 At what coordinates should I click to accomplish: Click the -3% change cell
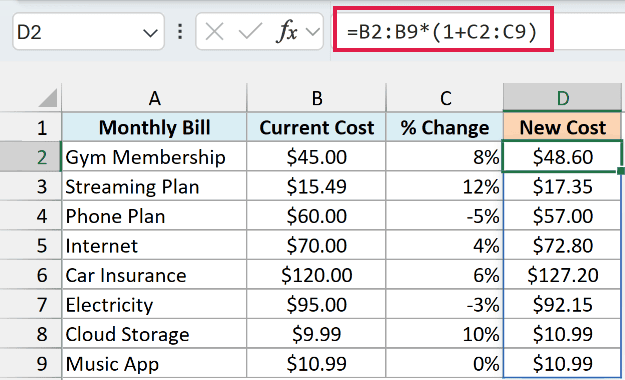click(445, 304)
